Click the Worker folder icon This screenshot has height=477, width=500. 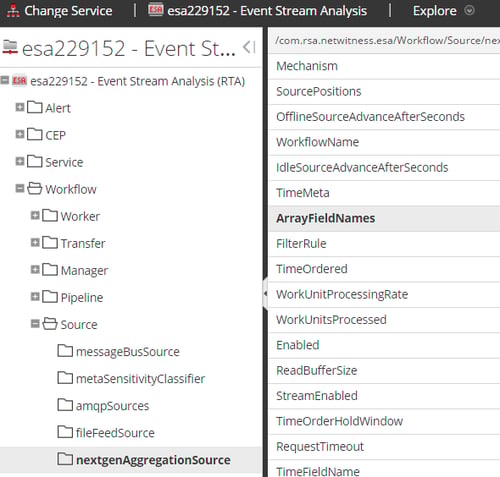coord(50,215)
